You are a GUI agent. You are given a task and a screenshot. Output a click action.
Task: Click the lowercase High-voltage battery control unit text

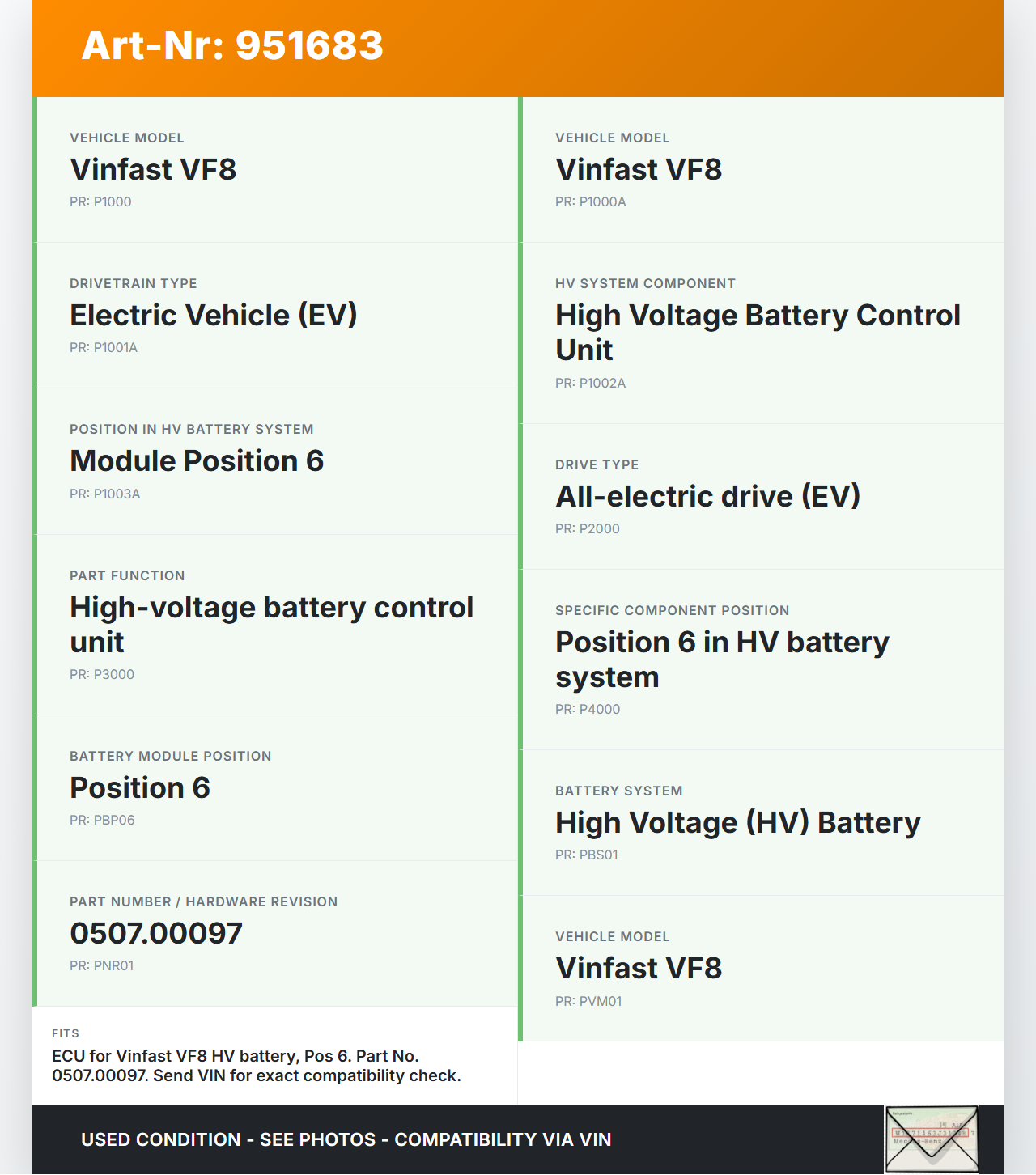click(x=271, y=625)
